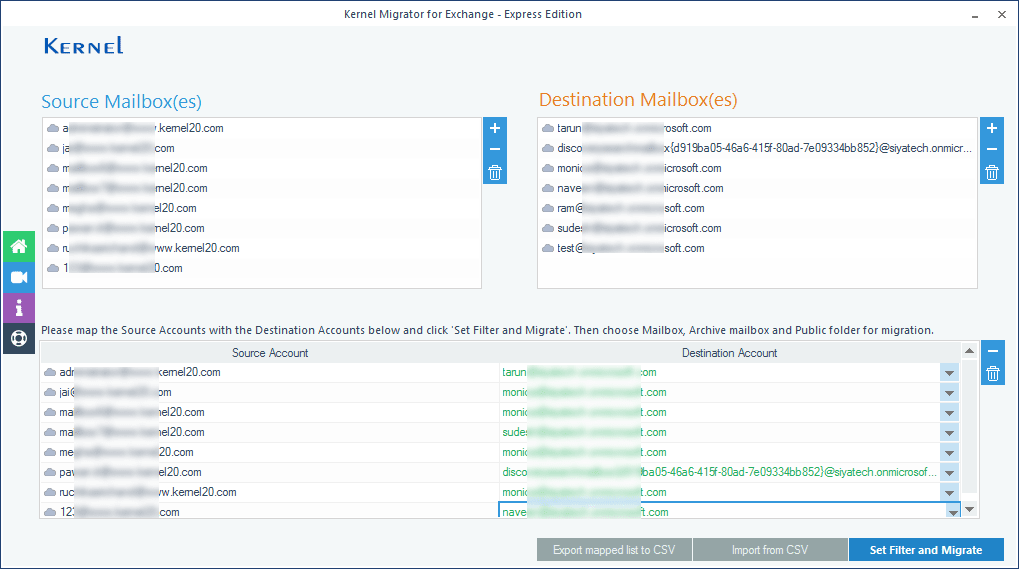Image resolution: width=1019 pixels, height=569 pixels.
Task: Click the Destination Account column header
Action: [x=729, y=353]
